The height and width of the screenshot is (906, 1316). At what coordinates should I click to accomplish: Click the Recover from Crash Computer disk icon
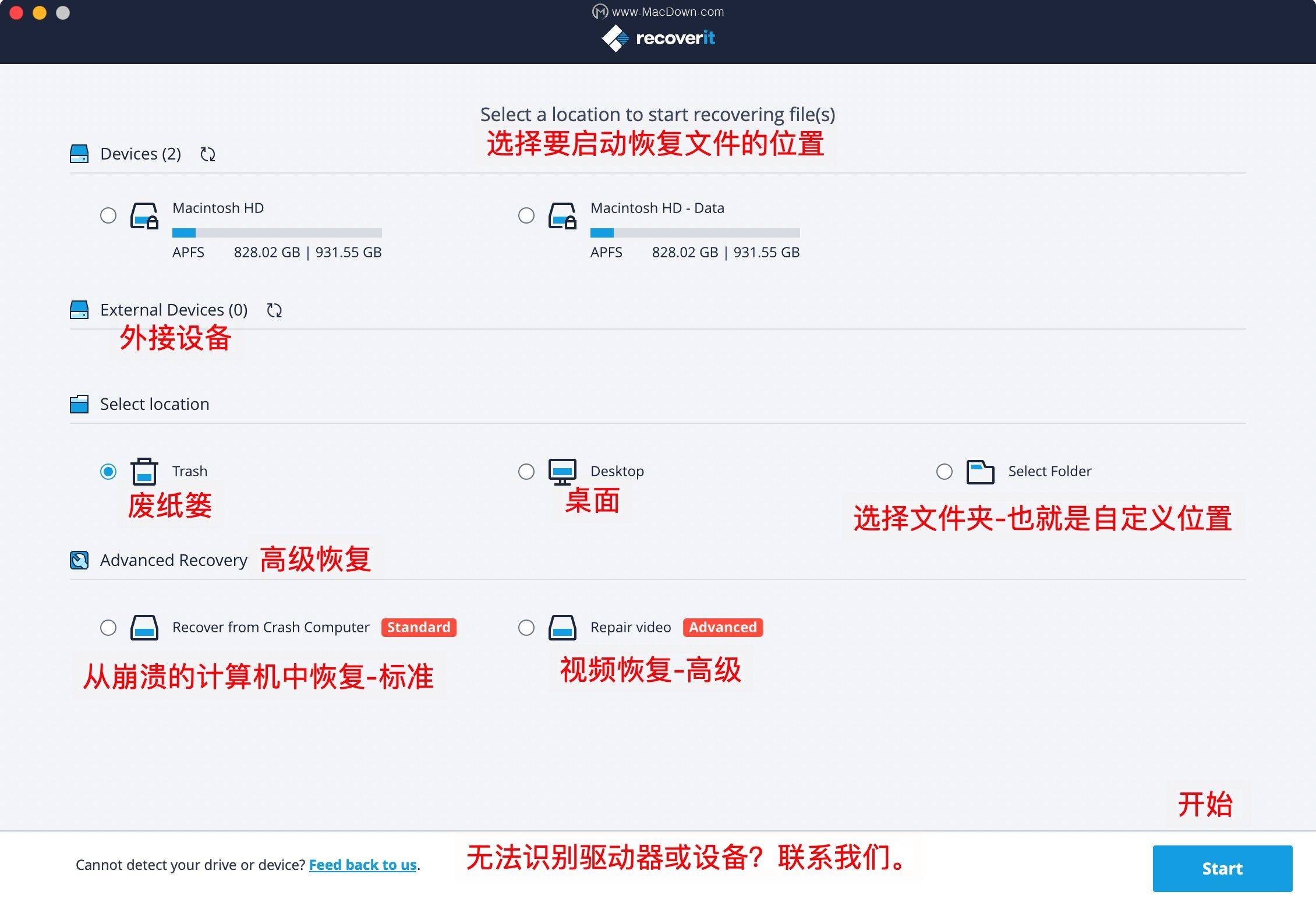point(144,628)
